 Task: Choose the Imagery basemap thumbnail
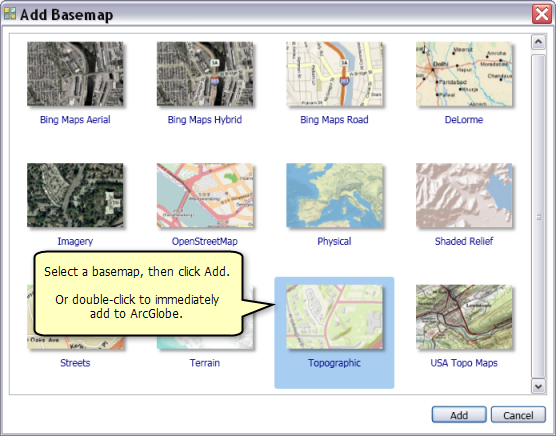pos(75,195)
